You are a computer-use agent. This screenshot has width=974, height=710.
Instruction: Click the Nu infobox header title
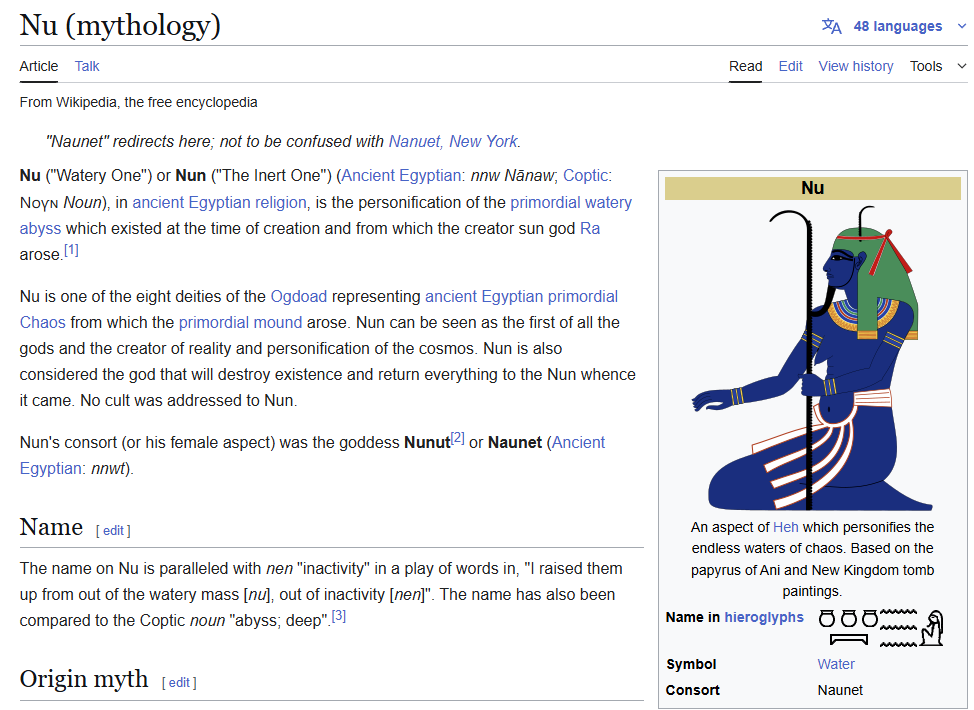[812, 188]
